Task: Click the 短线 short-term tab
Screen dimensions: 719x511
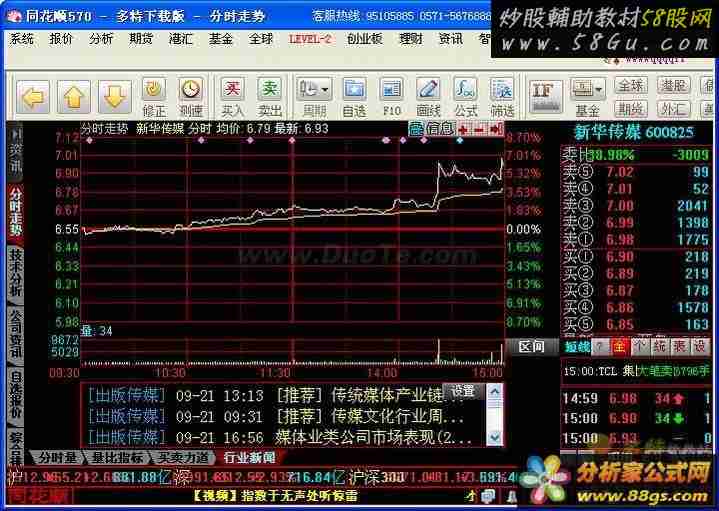Action: click(x=577, y=347)
